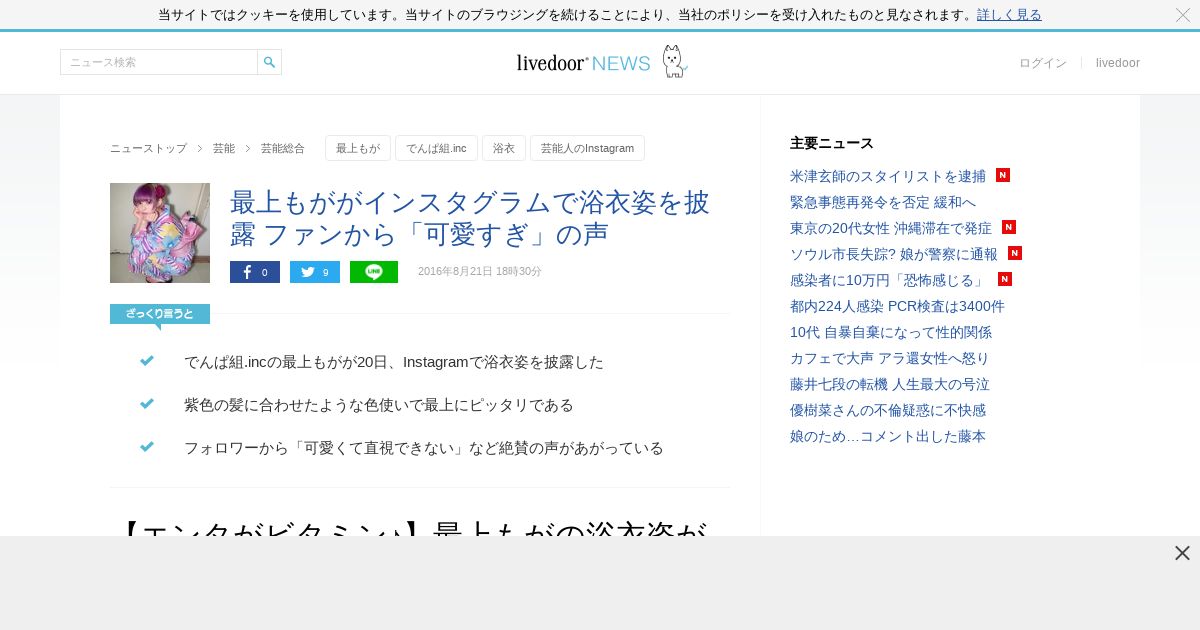Click summary line 紫色の髪に合わせたような色使い
This screenshot has height=630, width=1200.
point(379,405)
